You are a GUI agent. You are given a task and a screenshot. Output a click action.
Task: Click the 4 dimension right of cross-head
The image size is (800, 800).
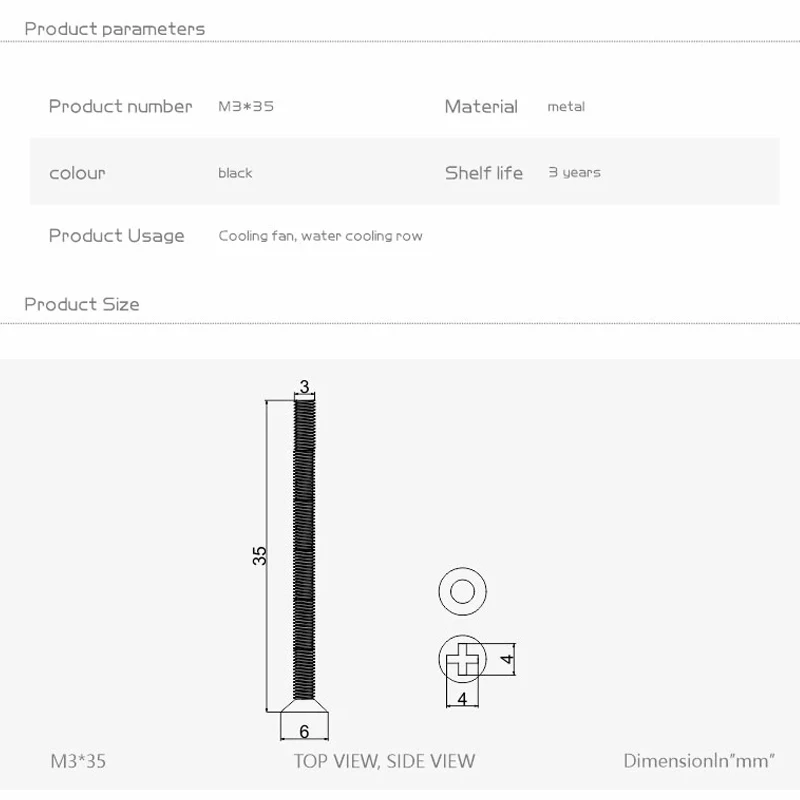click(x=507, y=659)
